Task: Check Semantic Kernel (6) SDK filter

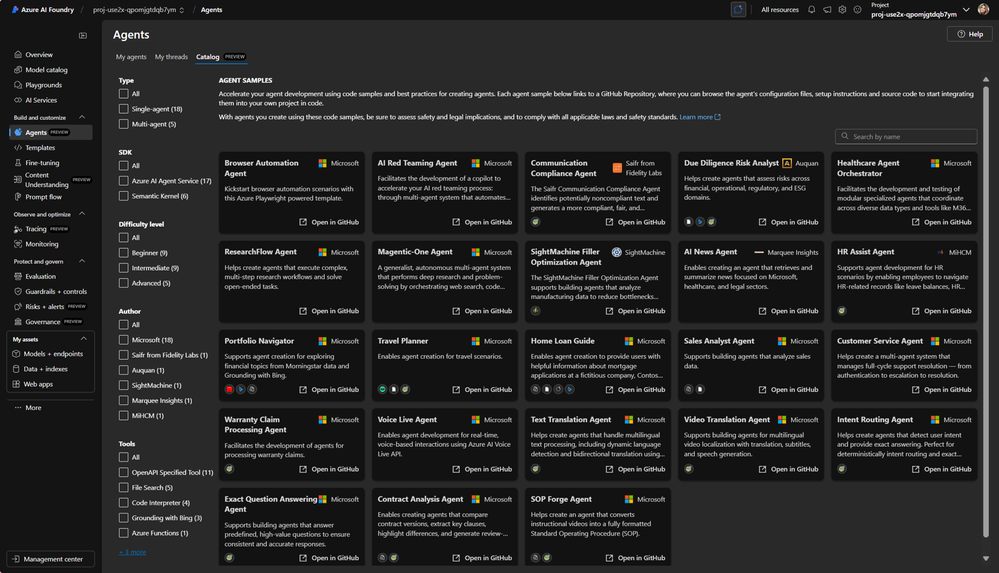Action: [124, 196]
